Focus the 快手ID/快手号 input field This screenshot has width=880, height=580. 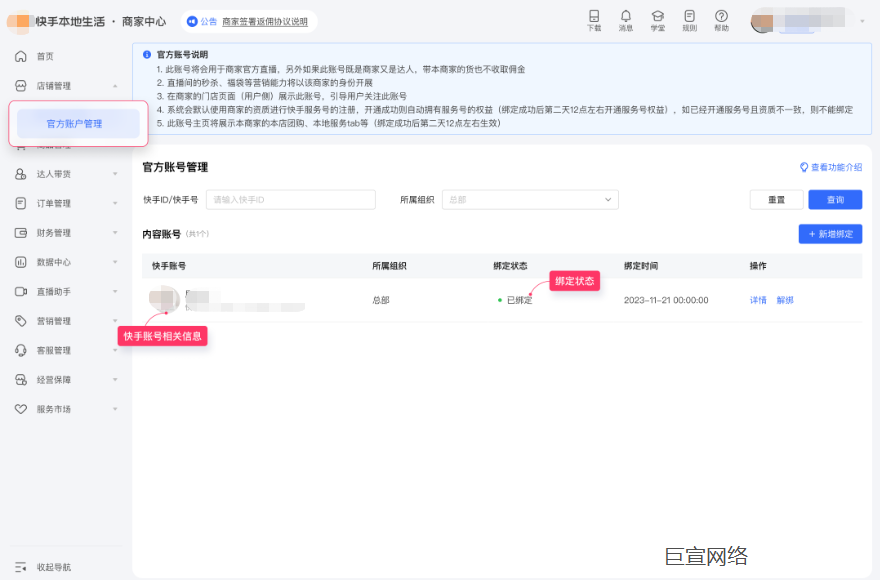click(291, 200)
